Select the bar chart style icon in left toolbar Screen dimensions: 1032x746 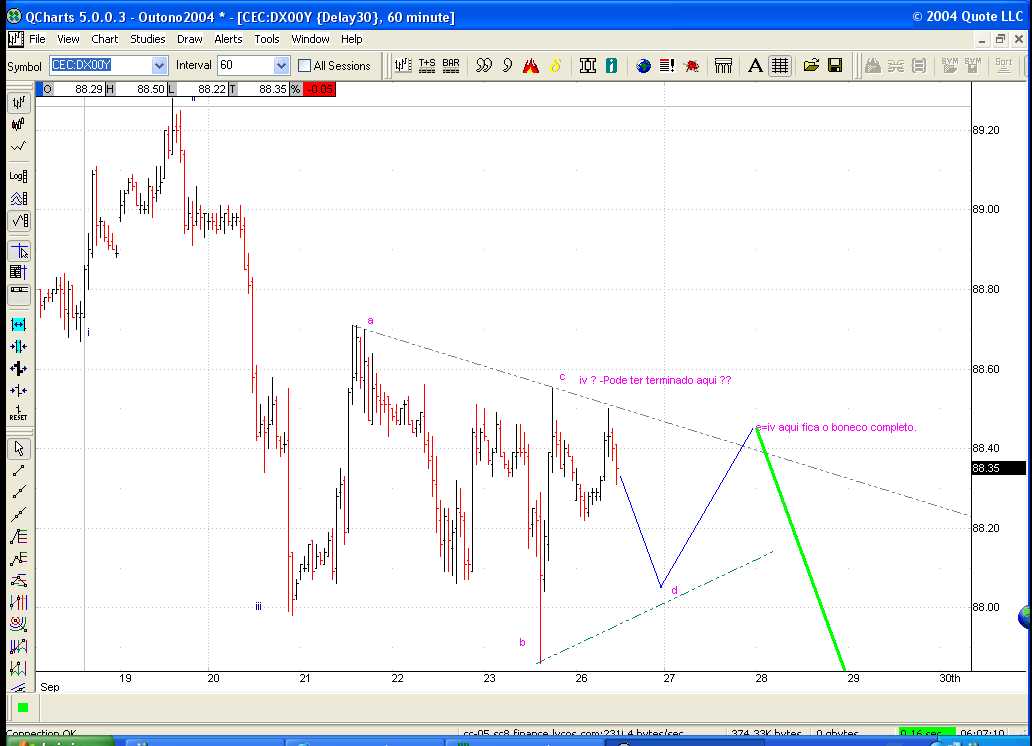(18, 102)
